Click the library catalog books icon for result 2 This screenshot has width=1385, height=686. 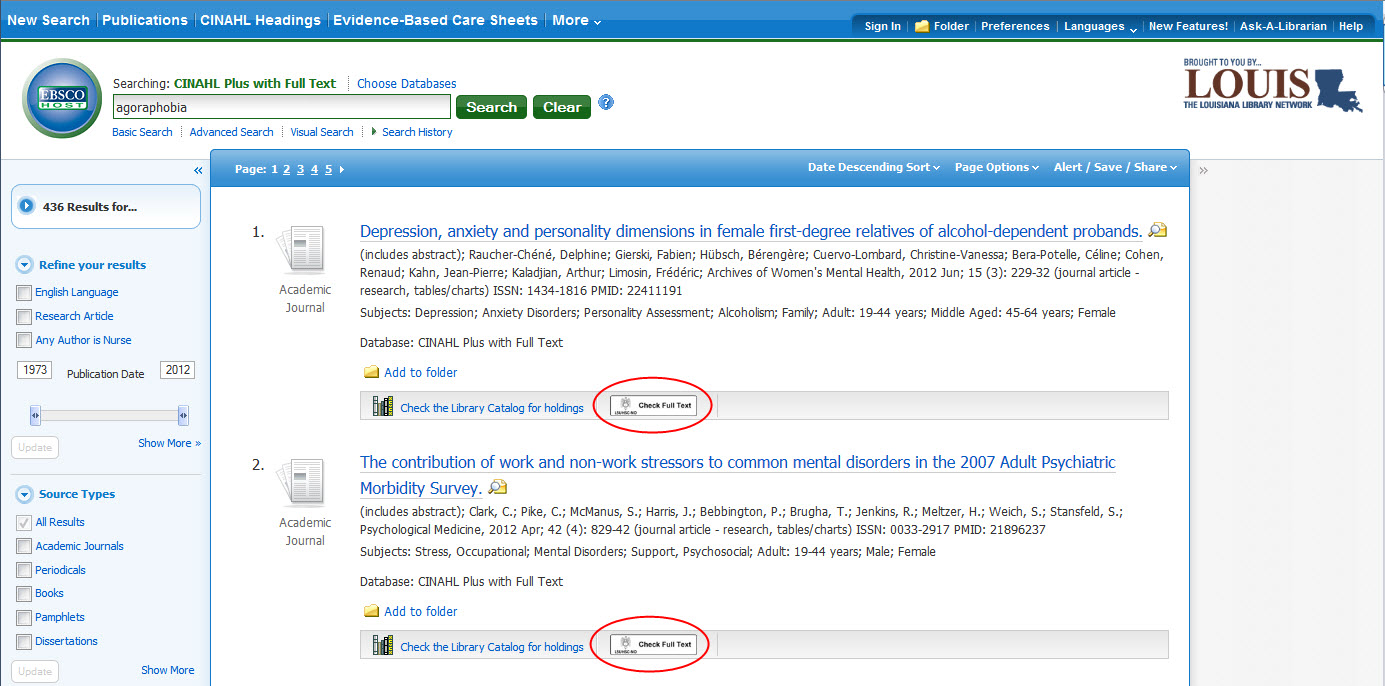382,645
